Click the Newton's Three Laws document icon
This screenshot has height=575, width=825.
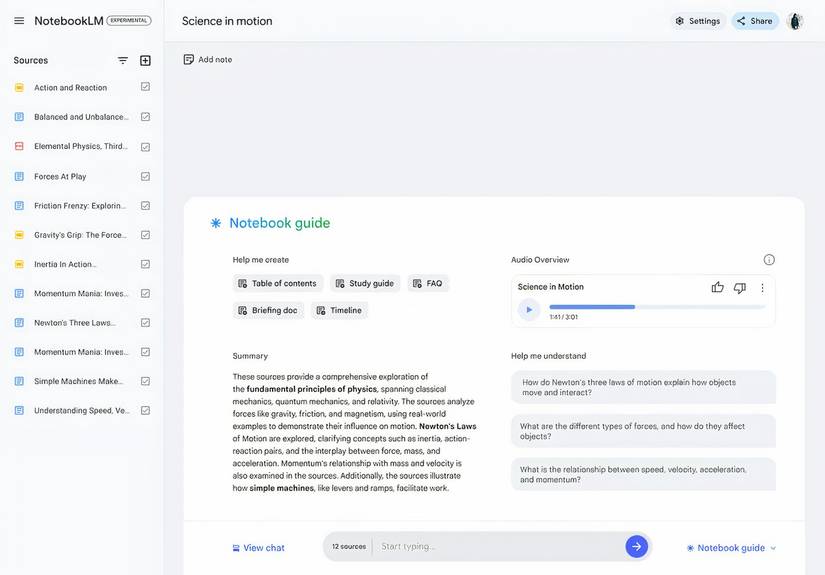tap(19, 322)
